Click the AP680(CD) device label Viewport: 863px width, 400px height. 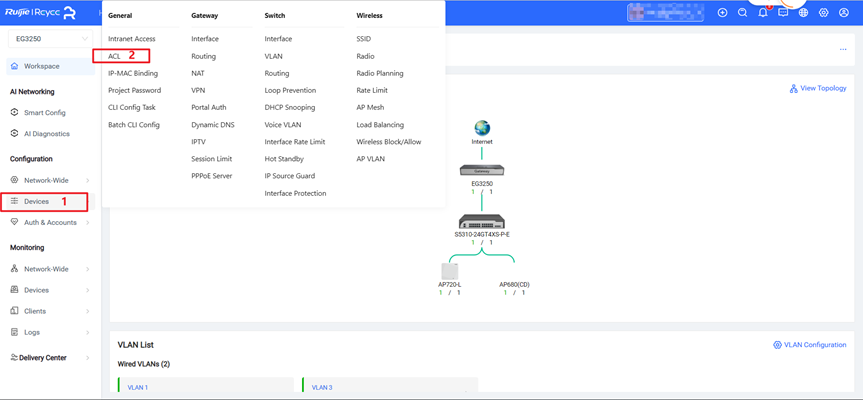(x=514, y=284)
